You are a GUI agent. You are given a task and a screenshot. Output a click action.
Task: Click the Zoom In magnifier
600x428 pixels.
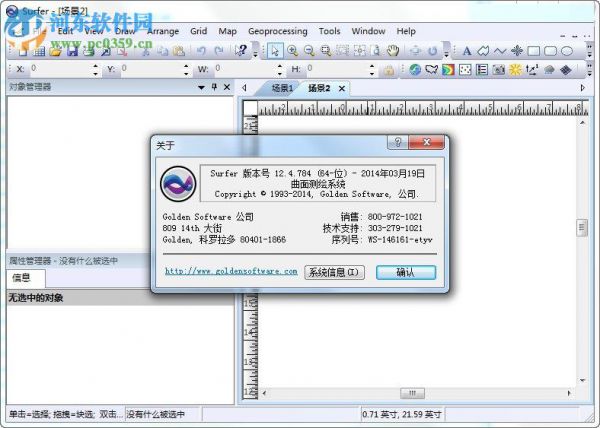pyautogui.click(x=292, y=51)
